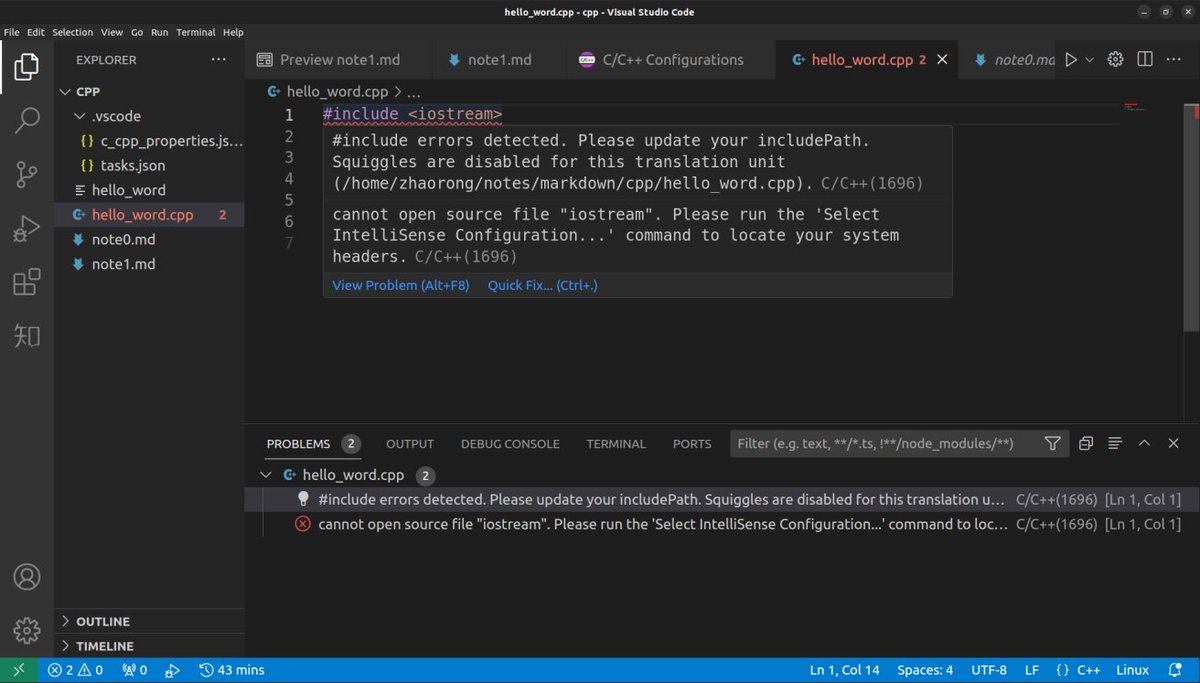
Task: Open note0.md in explorer
Action: point(149,240)
